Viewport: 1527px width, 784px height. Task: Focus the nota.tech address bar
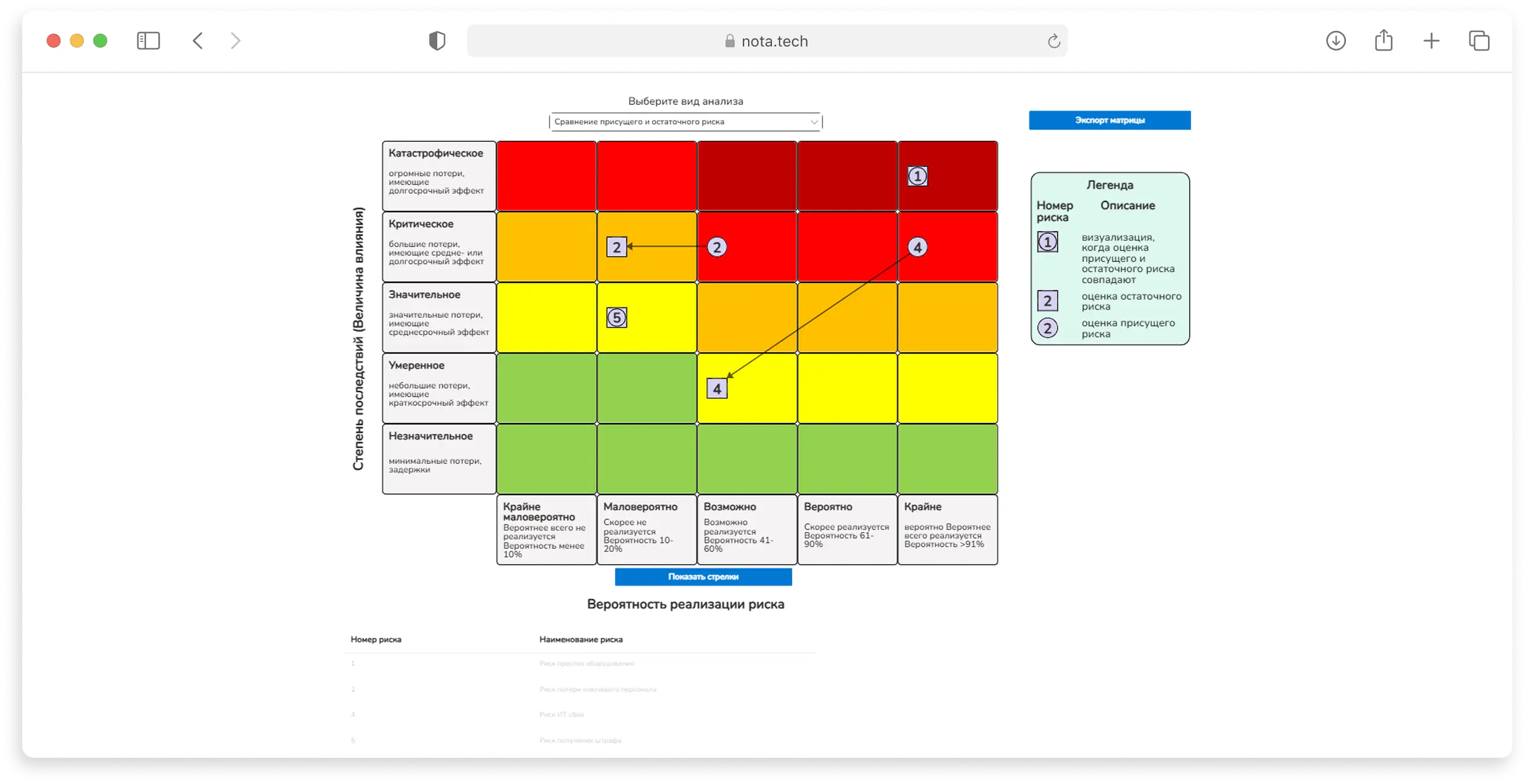coord(767,41)
